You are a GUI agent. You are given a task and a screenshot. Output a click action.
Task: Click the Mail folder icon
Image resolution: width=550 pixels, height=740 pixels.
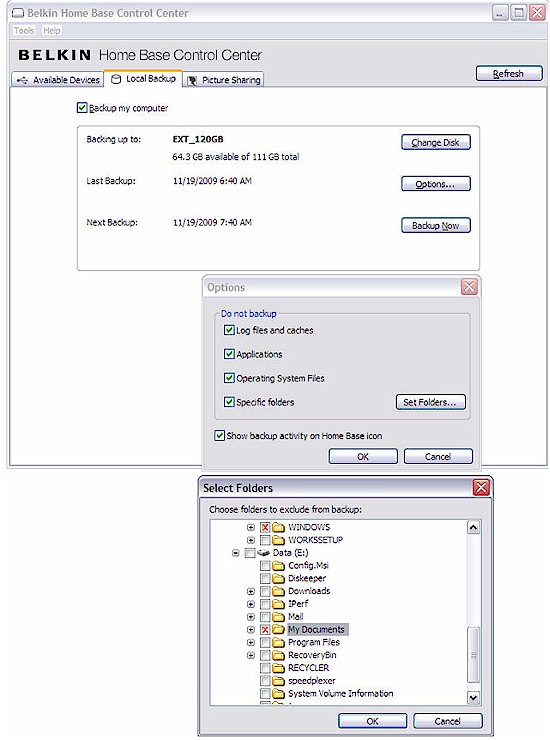coord(279,617)
